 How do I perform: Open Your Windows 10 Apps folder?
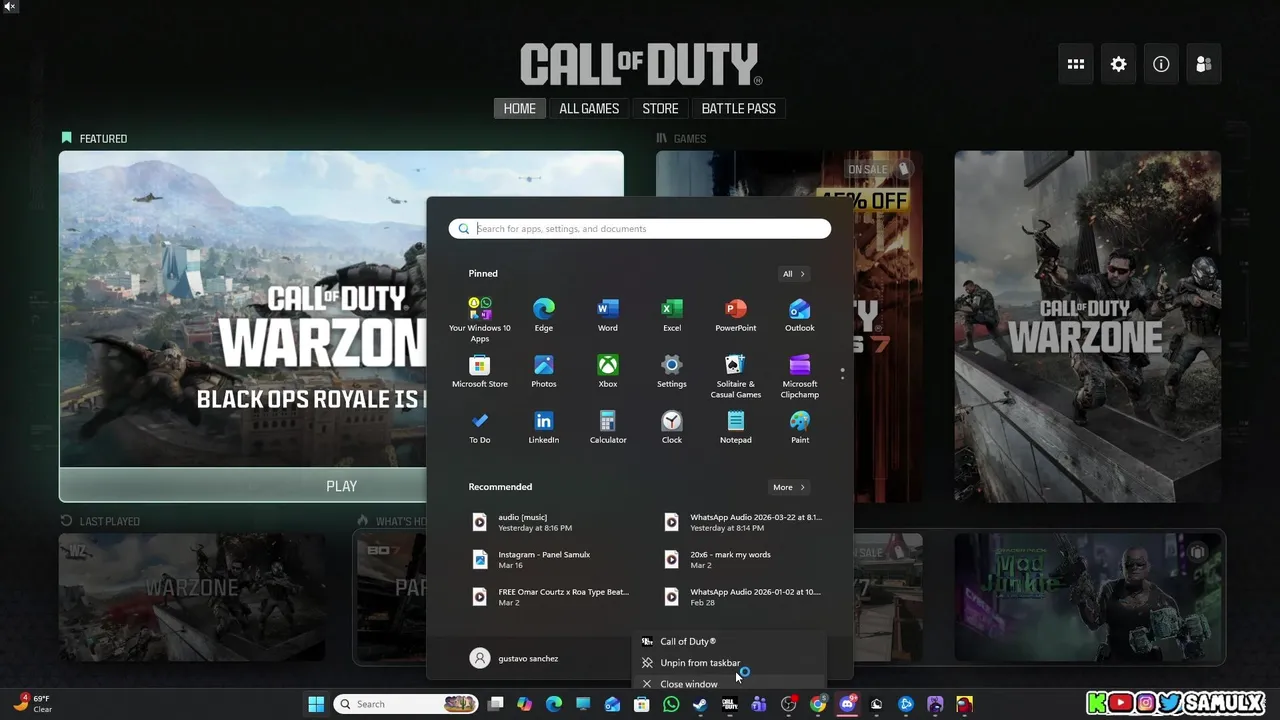tap(479, 319)
